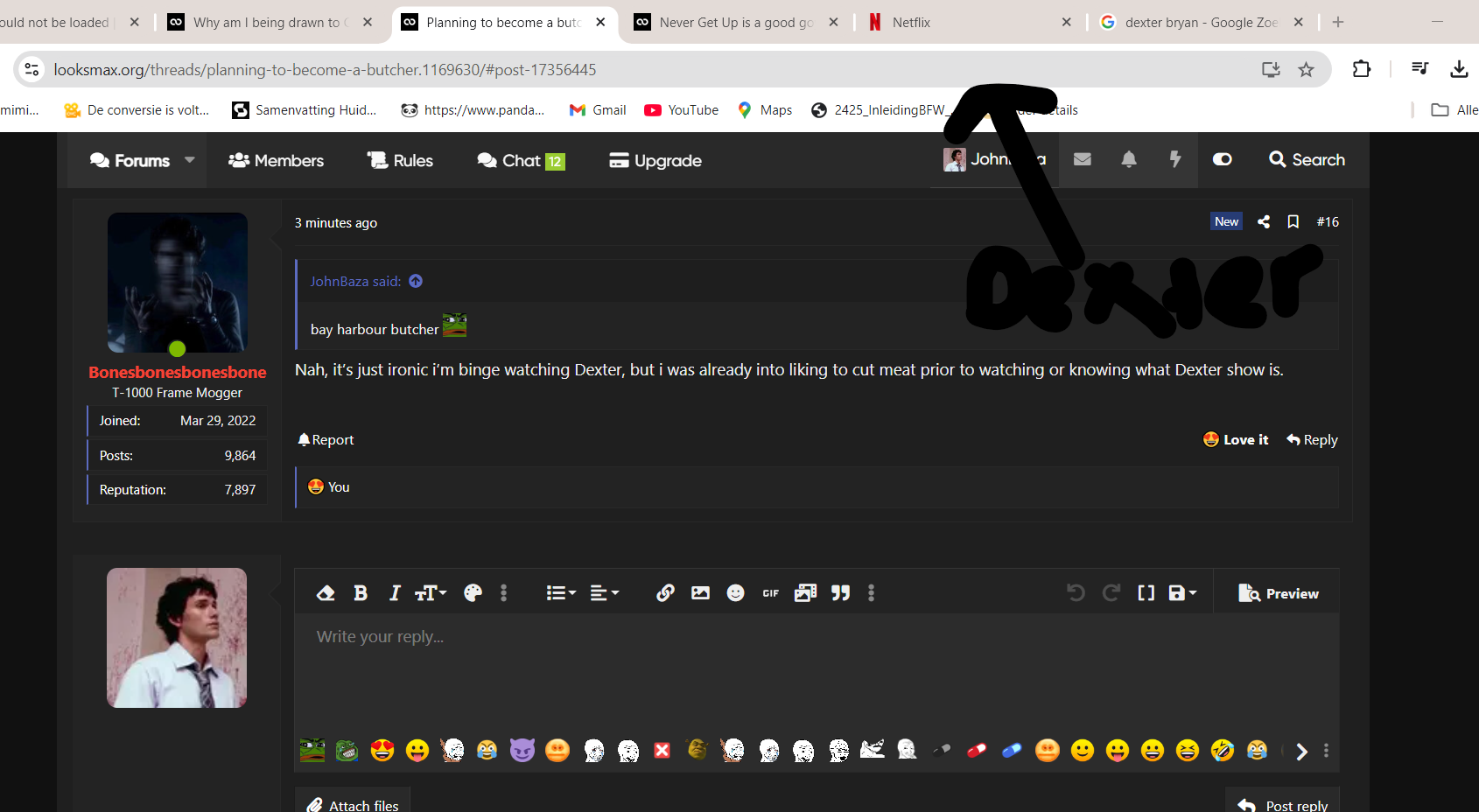Insert a quote block
1479x812 pixels.
pos(840,593)
